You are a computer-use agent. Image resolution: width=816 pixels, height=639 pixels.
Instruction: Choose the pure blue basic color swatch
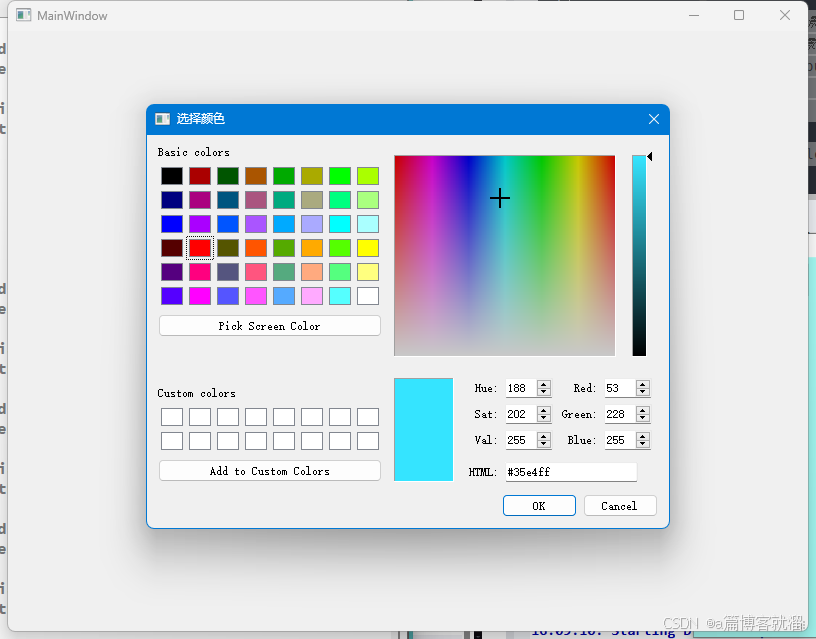172,224
